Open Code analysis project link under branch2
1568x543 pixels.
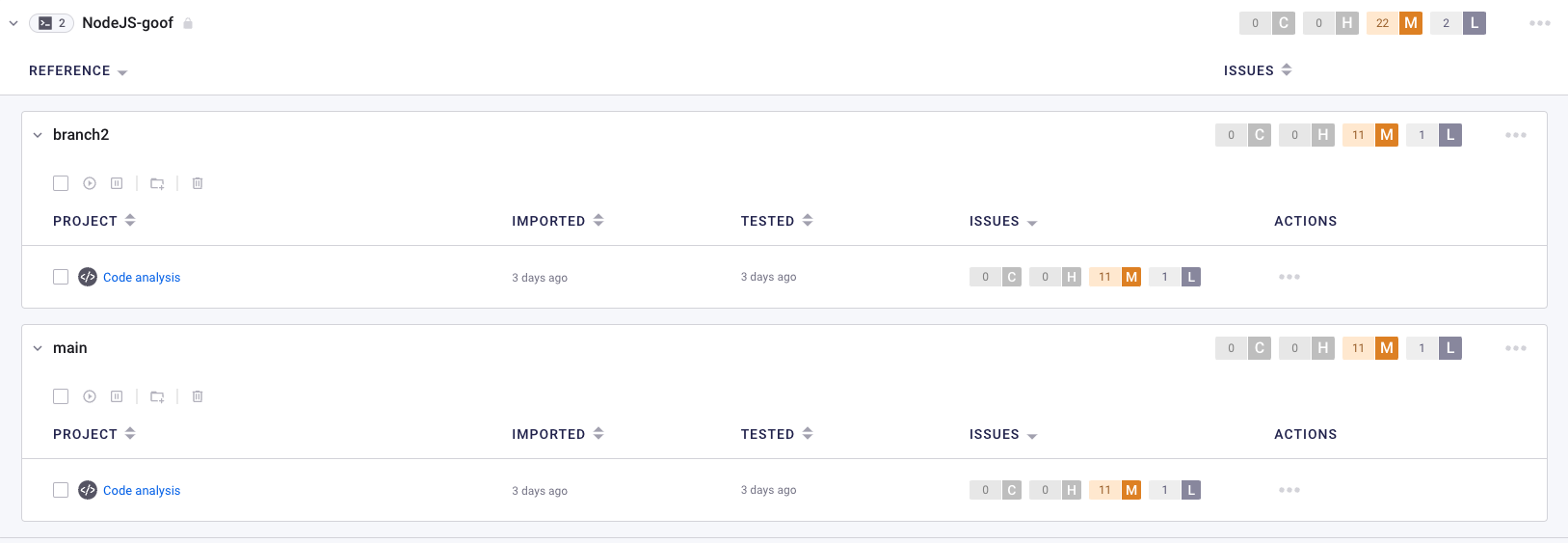tap(142, 278)
